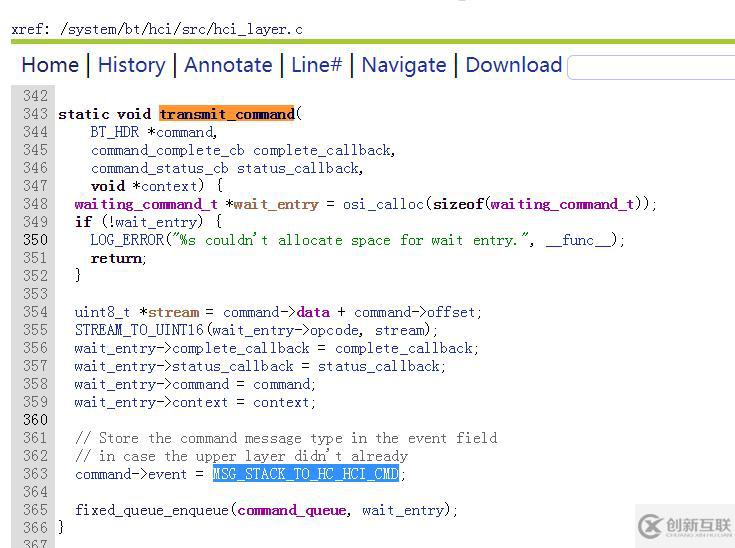Click 'command->offset' on line 354

pyautogui.click(x=415, y=312)
